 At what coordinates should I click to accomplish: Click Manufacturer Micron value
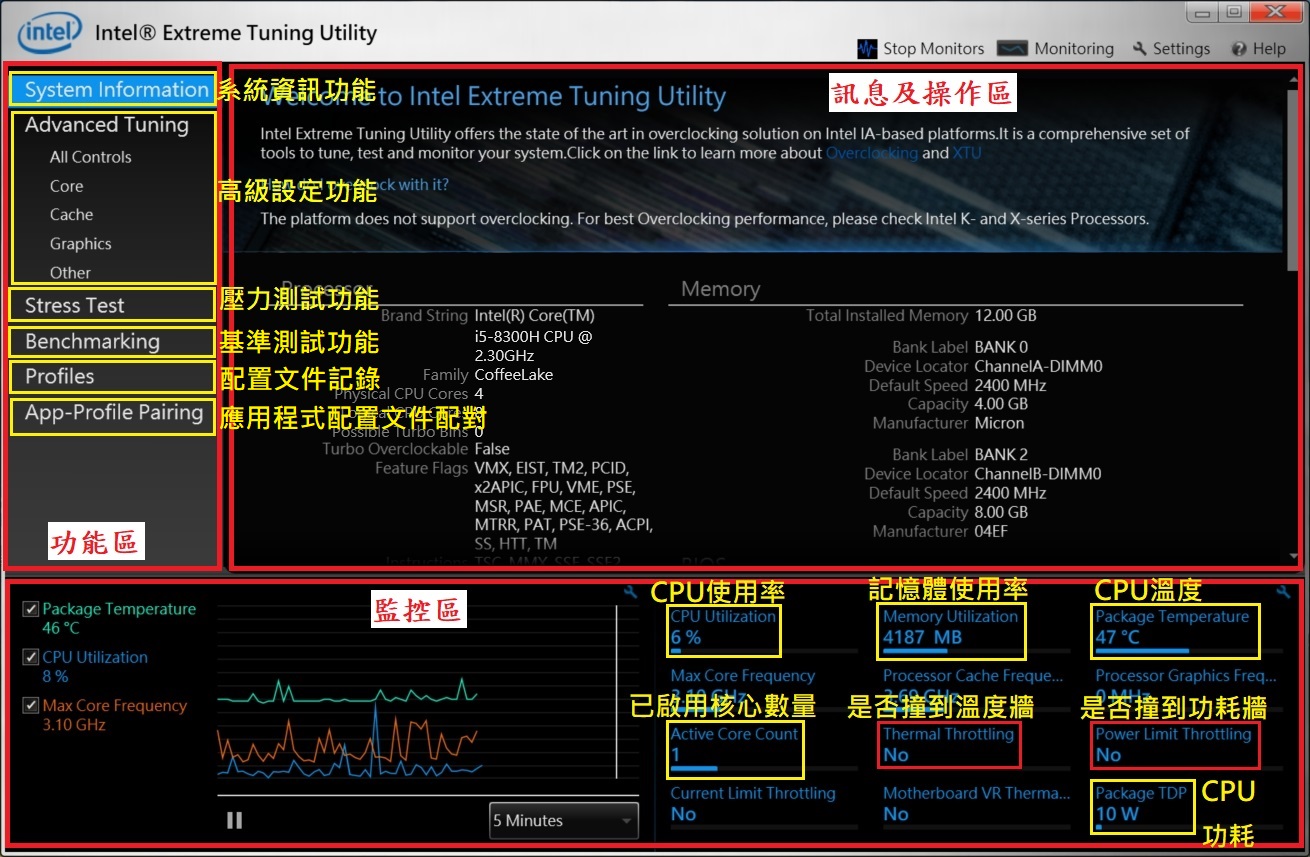999,423
